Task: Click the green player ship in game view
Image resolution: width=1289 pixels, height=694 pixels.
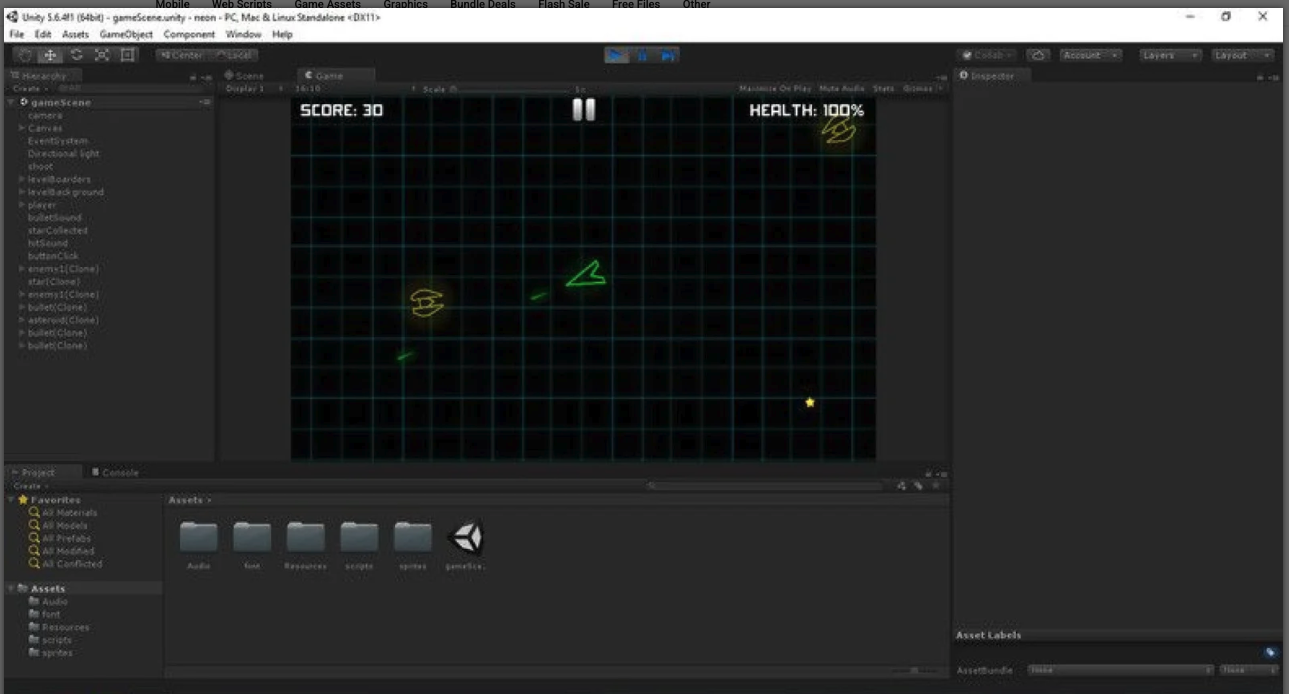Action: tap(587, 274)
